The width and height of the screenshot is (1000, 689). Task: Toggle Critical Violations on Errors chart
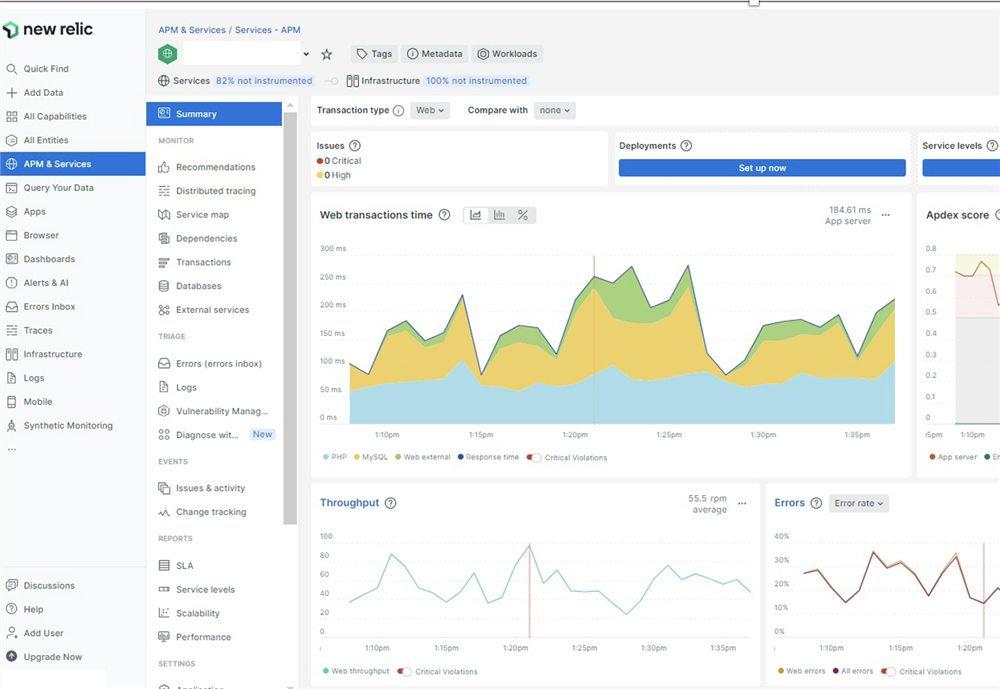point(889,672)
